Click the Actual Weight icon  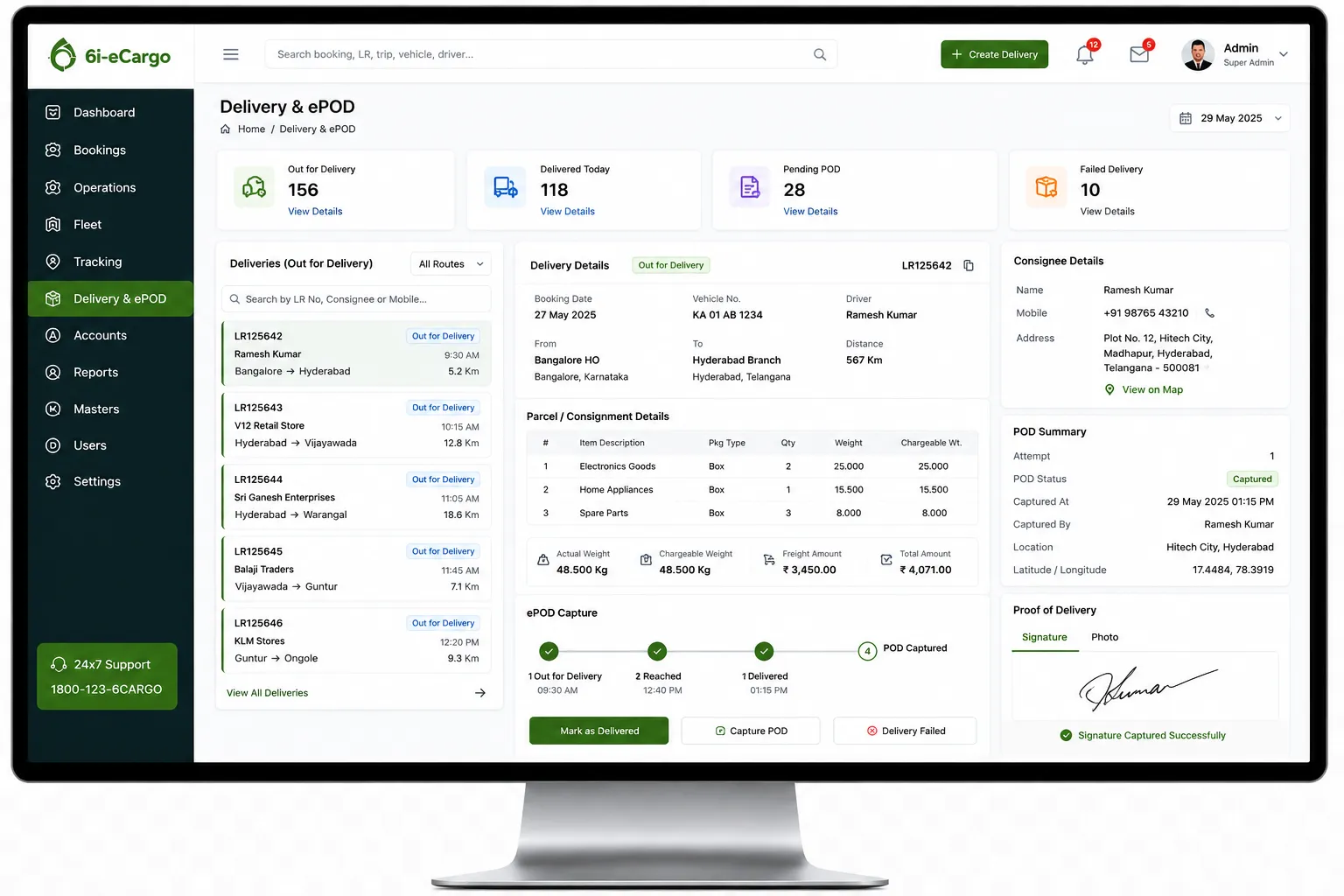pos(542,560)
